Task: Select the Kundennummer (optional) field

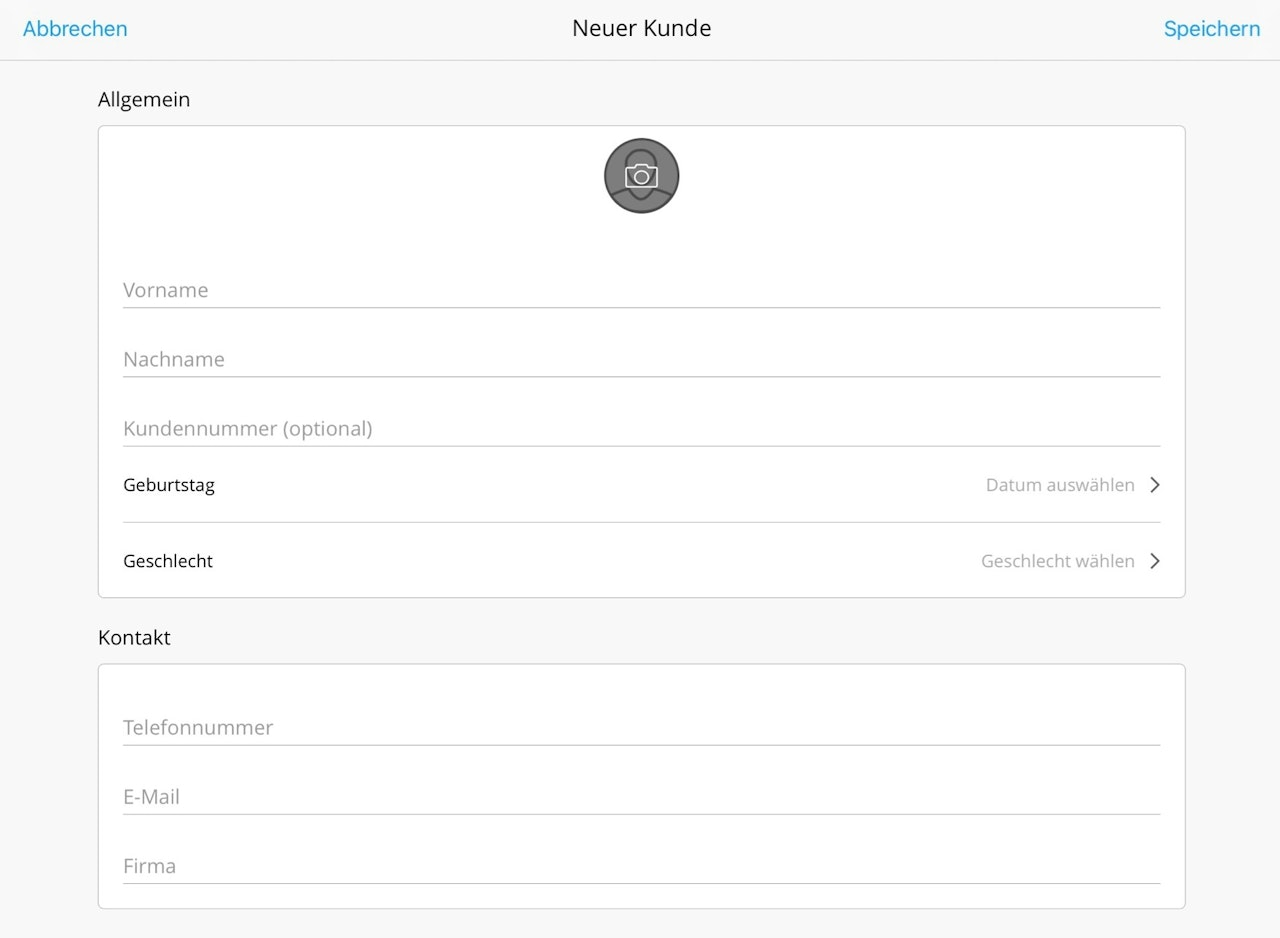Action: [x=641, y=428]
